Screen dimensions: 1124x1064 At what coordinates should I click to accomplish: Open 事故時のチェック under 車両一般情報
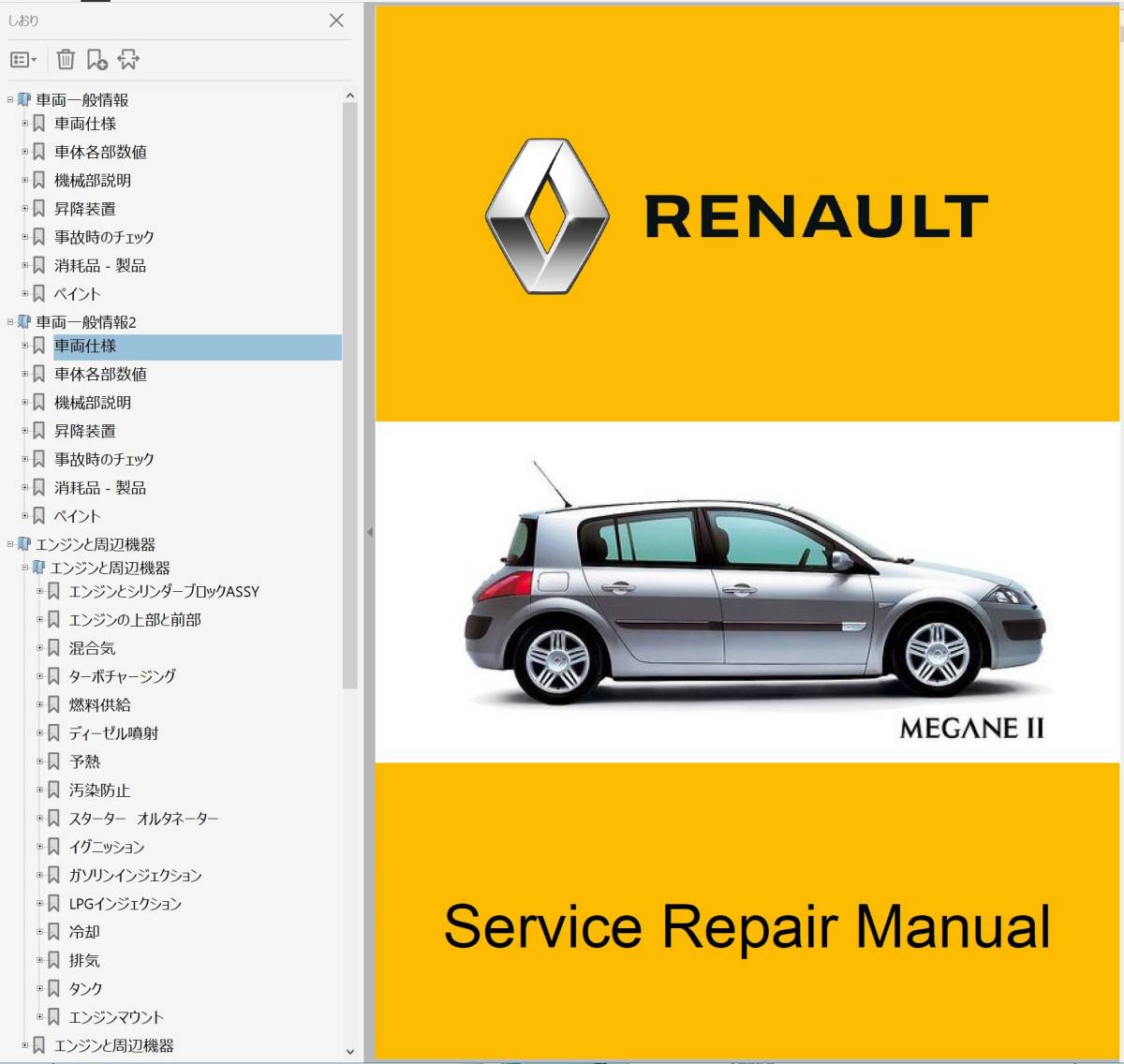pos(104,237)
